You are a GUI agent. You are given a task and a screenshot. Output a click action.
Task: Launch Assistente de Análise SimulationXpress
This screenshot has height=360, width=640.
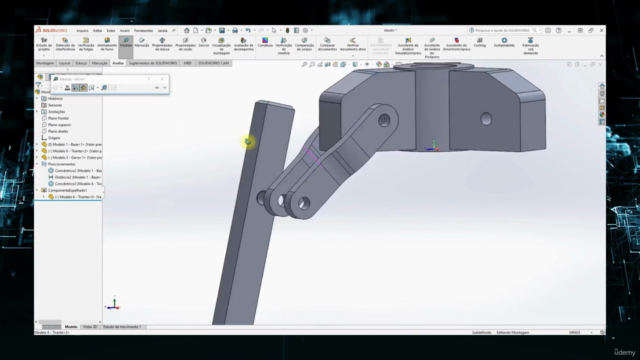pos(408,46)
